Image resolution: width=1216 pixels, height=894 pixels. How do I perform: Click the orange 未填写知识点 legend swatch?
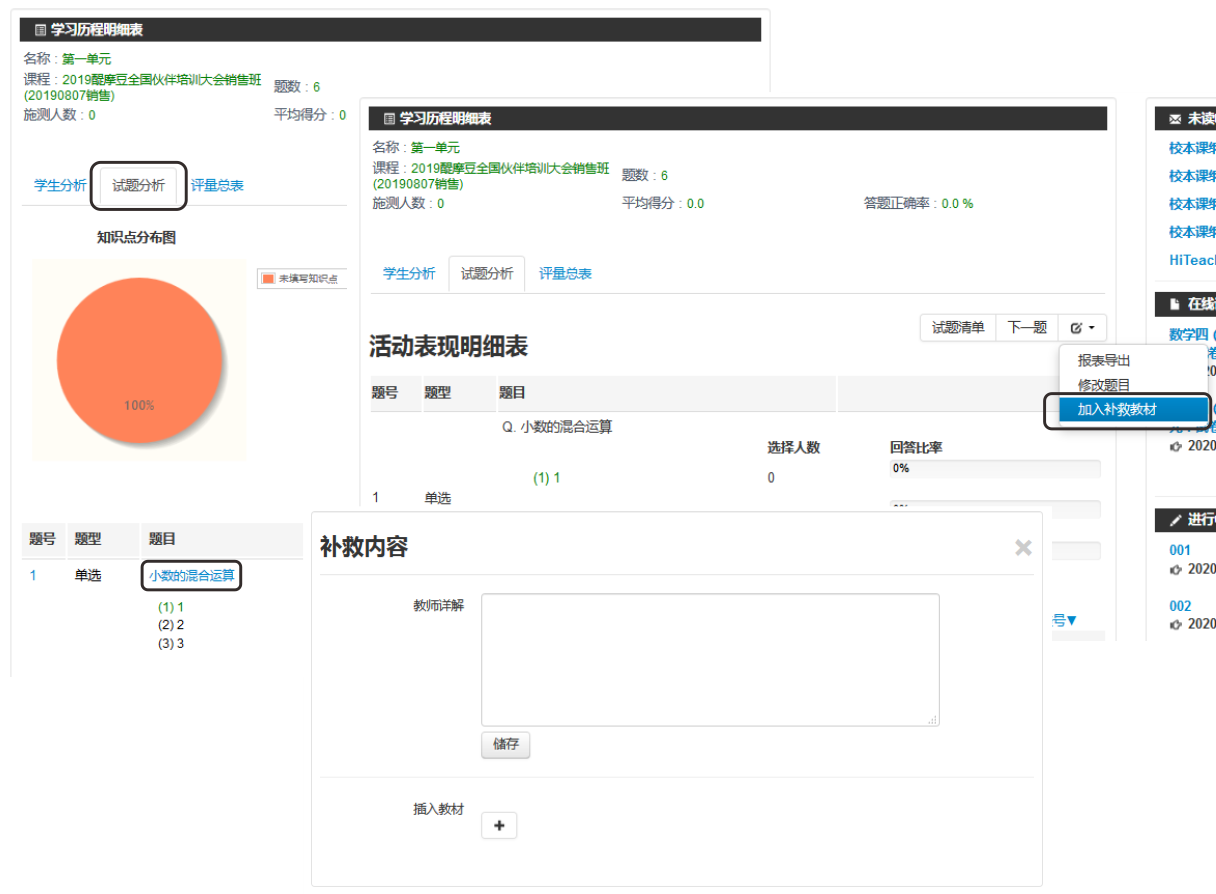point(268,279)
